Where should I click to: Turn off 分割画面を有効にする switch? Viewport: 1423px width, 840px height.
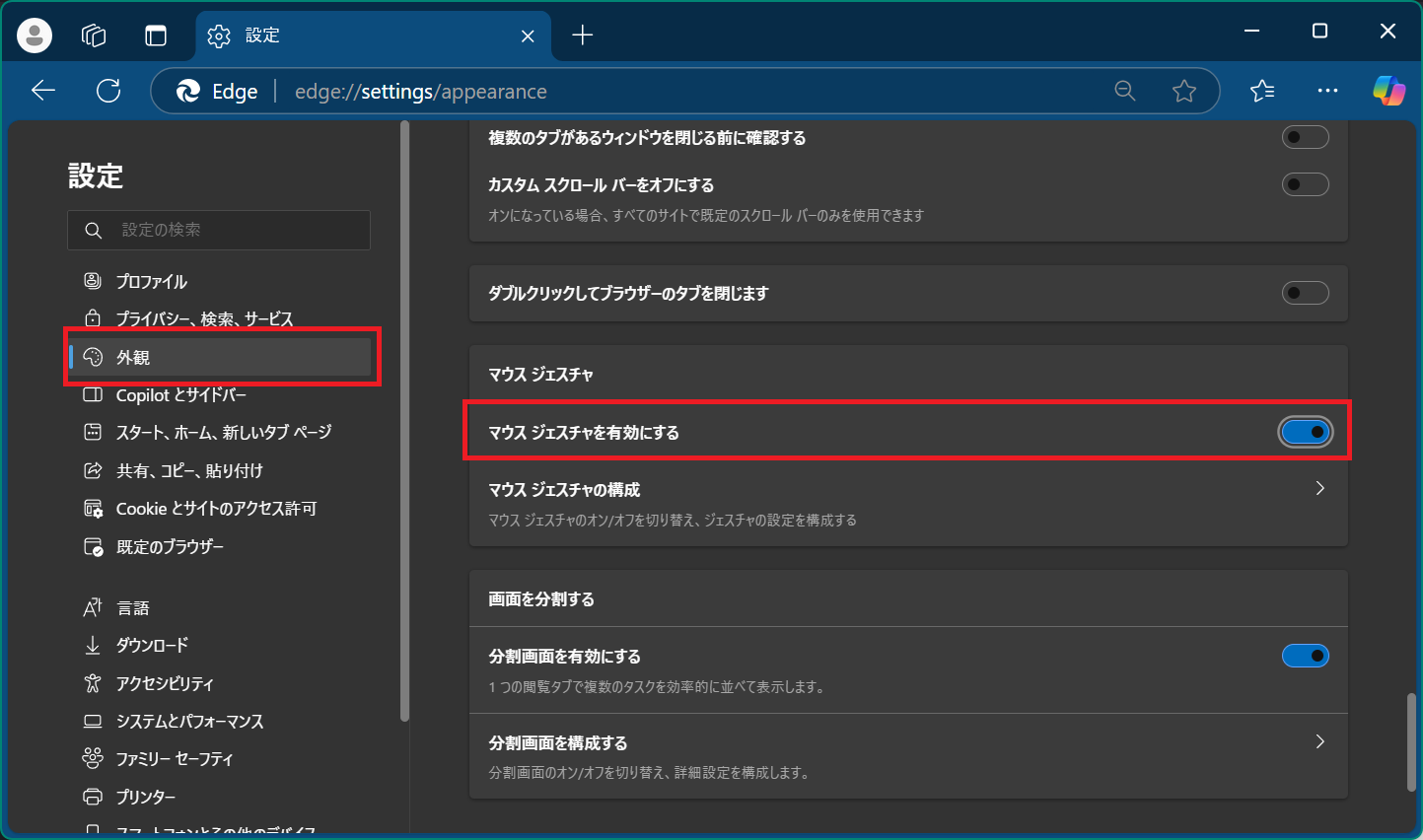1305,656
